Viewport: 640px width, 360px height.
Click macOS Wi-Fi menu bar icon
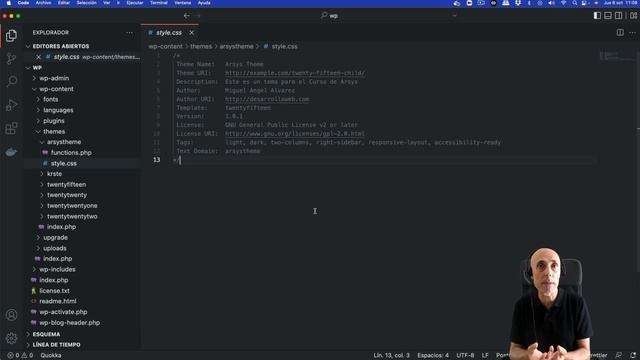[563, 3]
